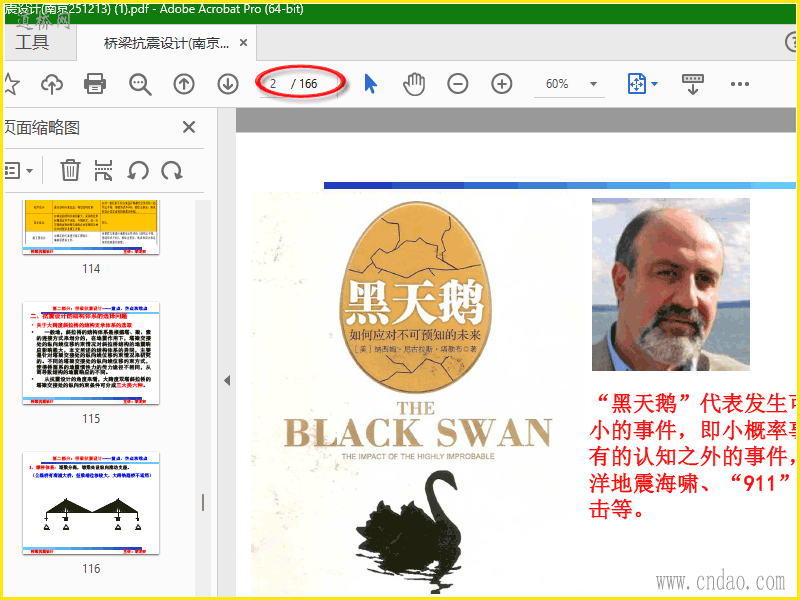Click the 黑天鹅 book title text
Screen dimensions: 800x600
[x=413, y=302]
